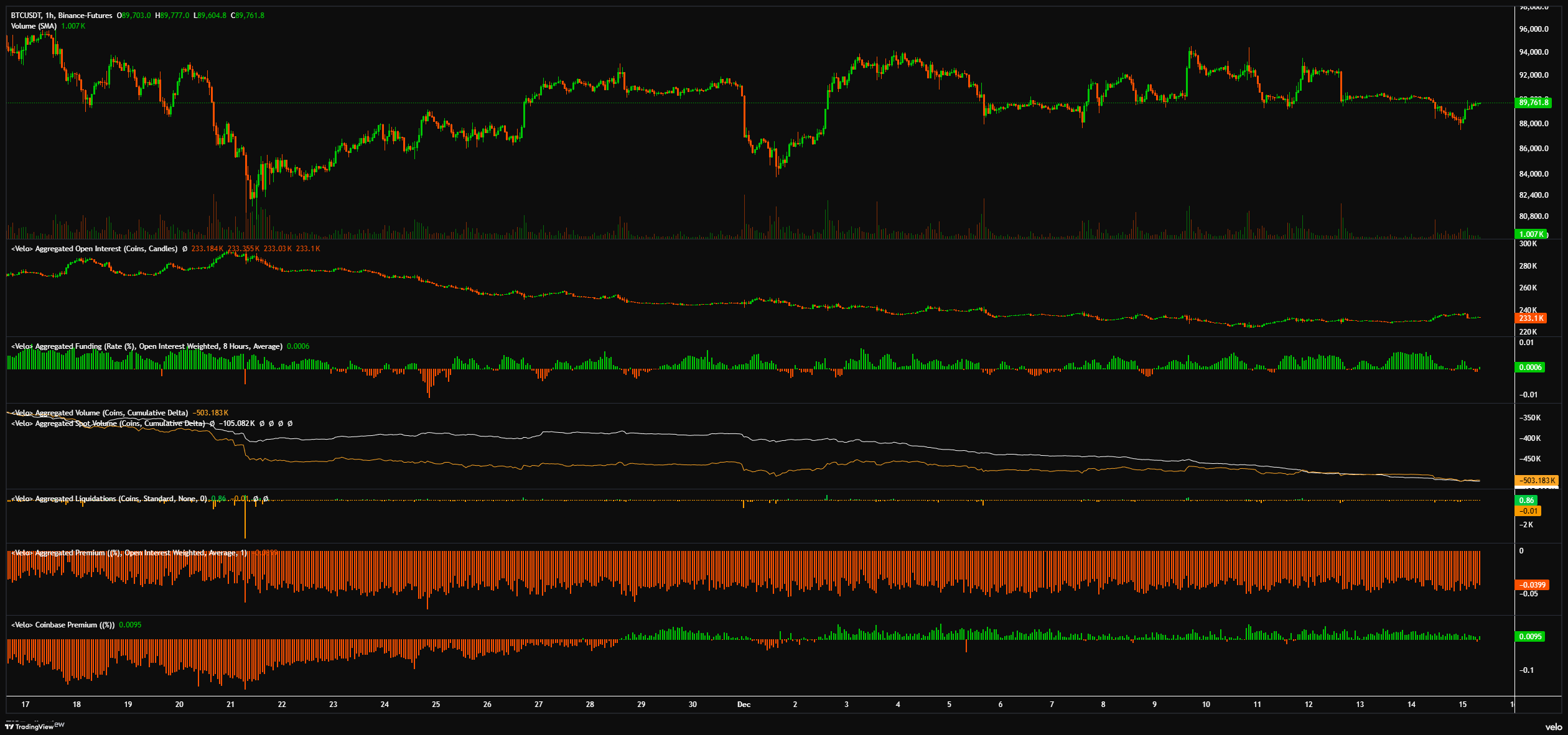Select the Volume (SMA) indicator label
Image resolution: width=1568 pixels, height=735 pixels.
point(34,26)
